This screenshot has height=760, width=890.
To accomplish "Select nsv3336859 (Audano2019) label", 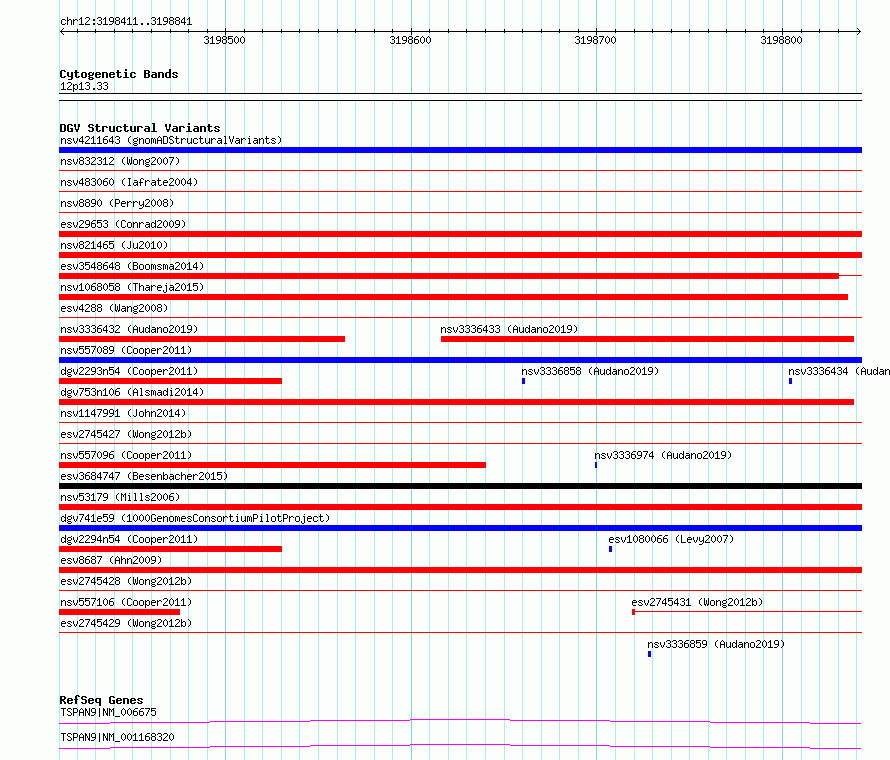I will click(716, 644).
